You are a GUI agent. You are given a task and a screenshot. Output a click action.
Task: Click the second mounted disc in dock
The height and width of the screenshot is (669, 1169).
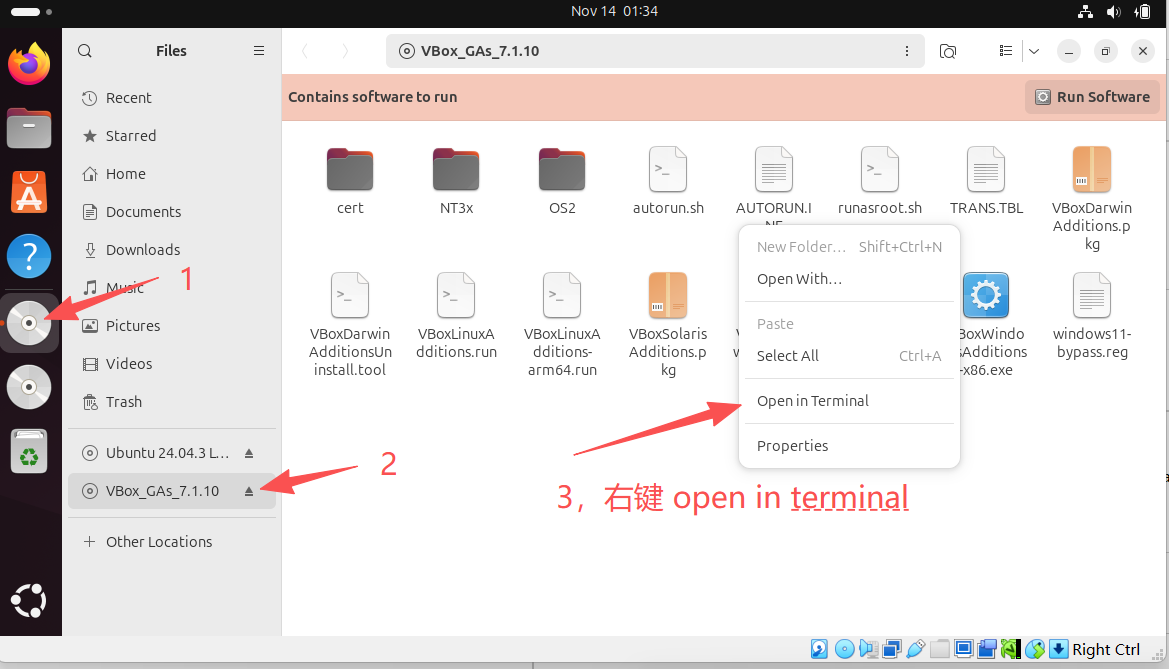click(x=29, y=387)
